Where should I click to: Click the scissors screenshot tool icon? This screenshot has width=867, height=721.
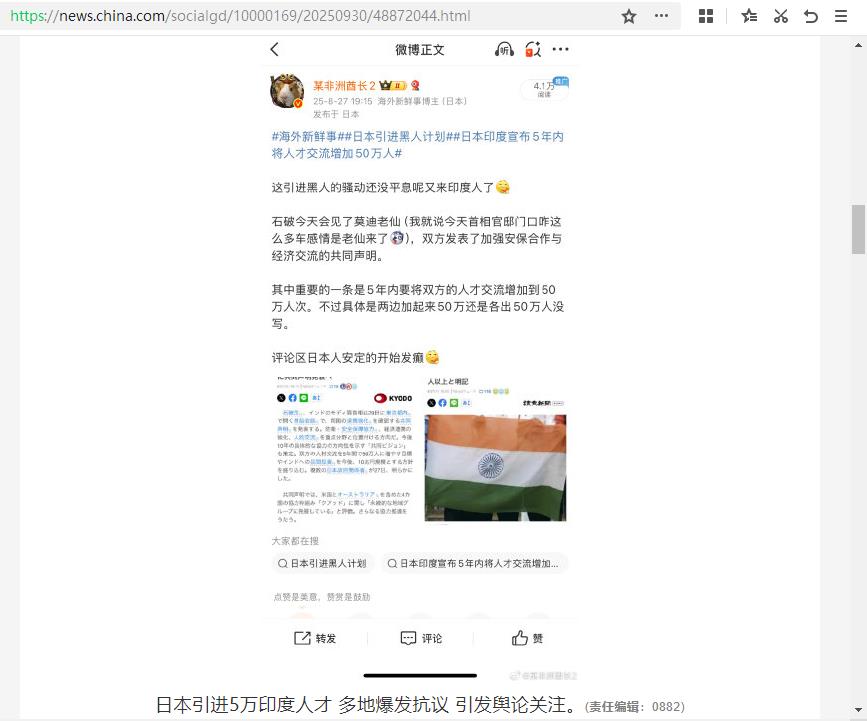coord(781,16)
